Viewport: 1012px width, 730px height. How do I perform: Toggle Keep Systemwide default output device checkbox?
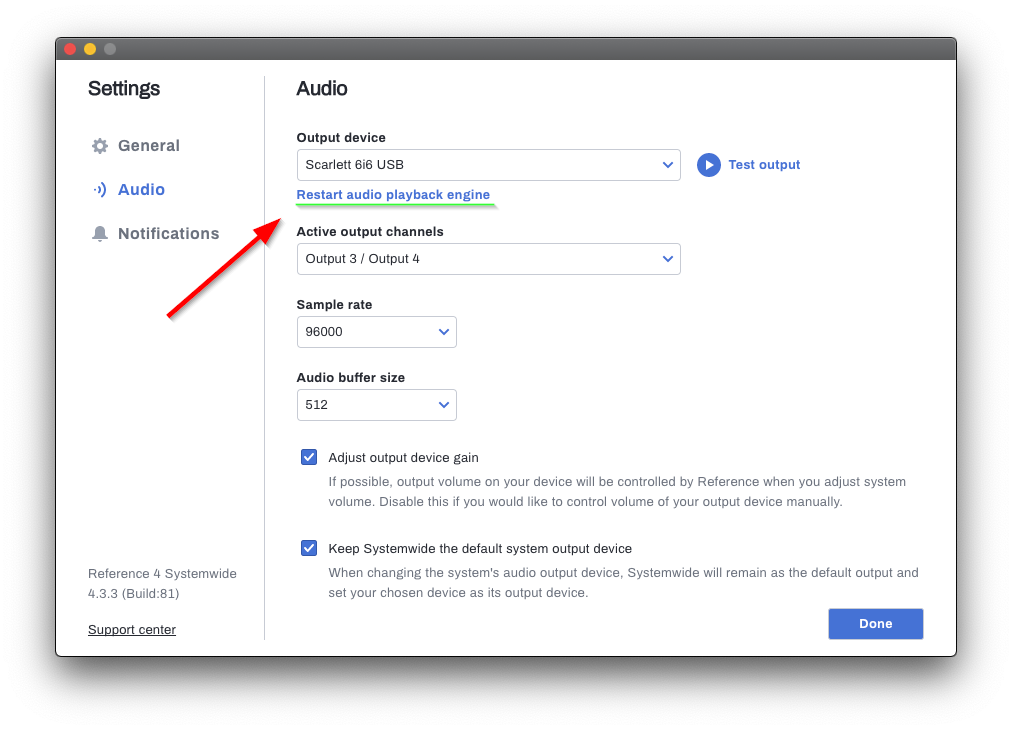(x=309, y=549)
